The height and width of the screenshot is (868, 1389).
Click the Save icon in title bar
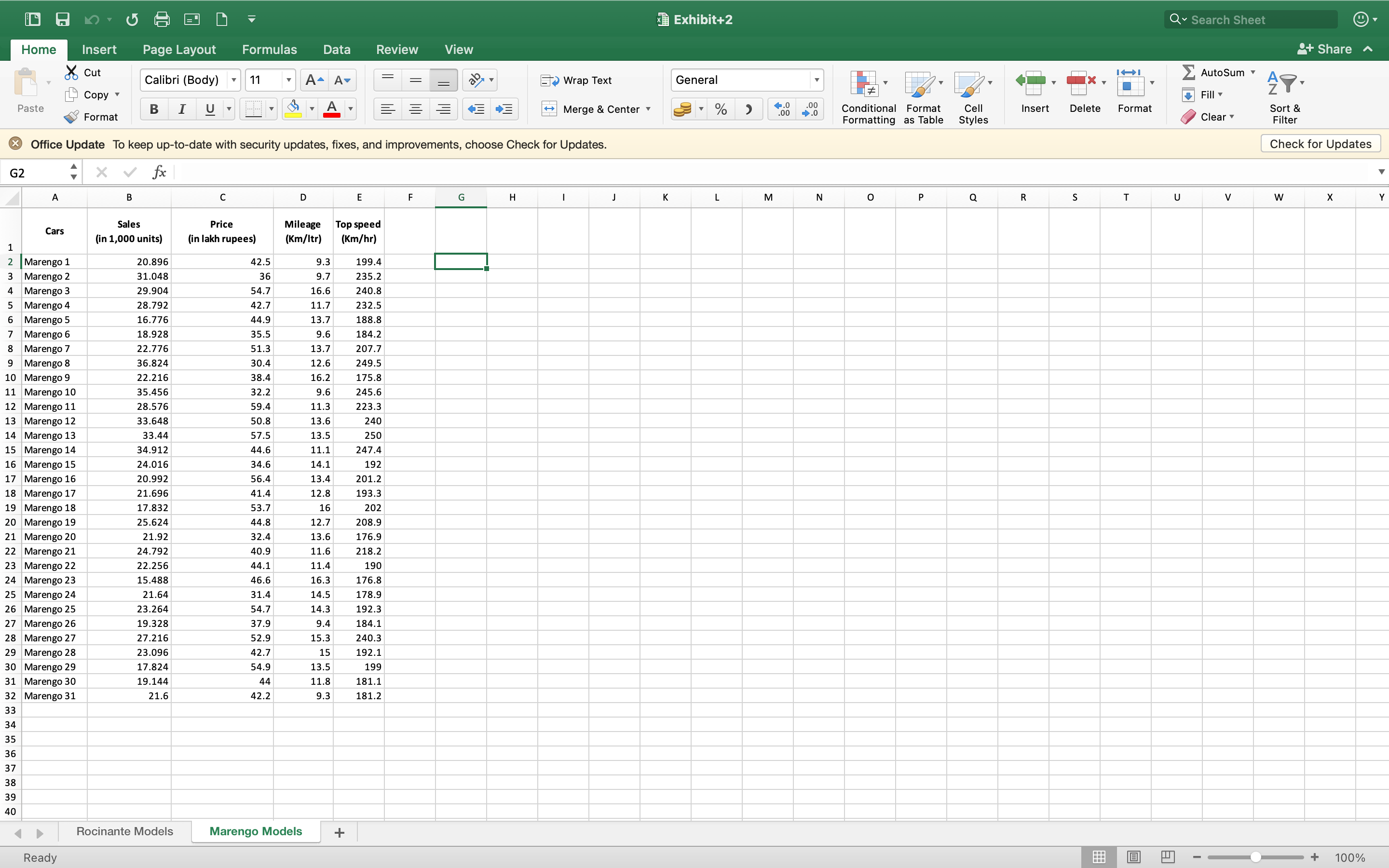coord(63,19)
